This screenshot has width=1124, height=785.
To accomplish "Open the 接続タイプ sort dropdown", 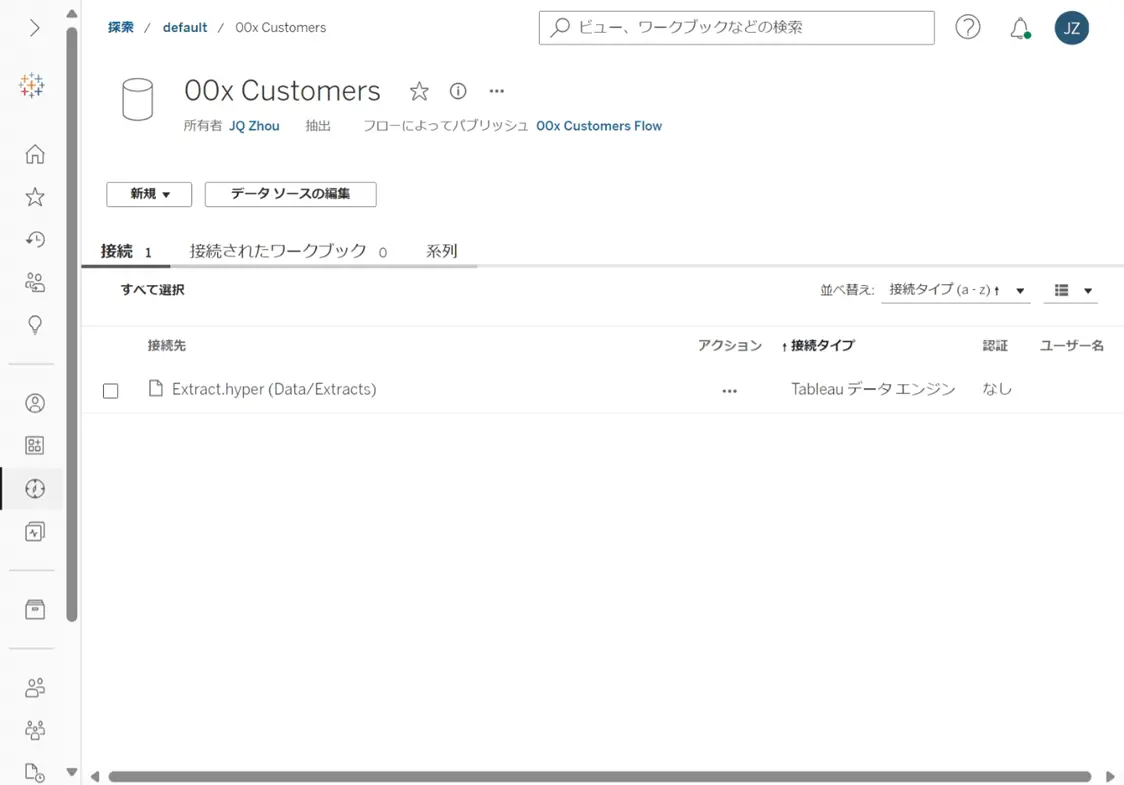I will 956,290.
